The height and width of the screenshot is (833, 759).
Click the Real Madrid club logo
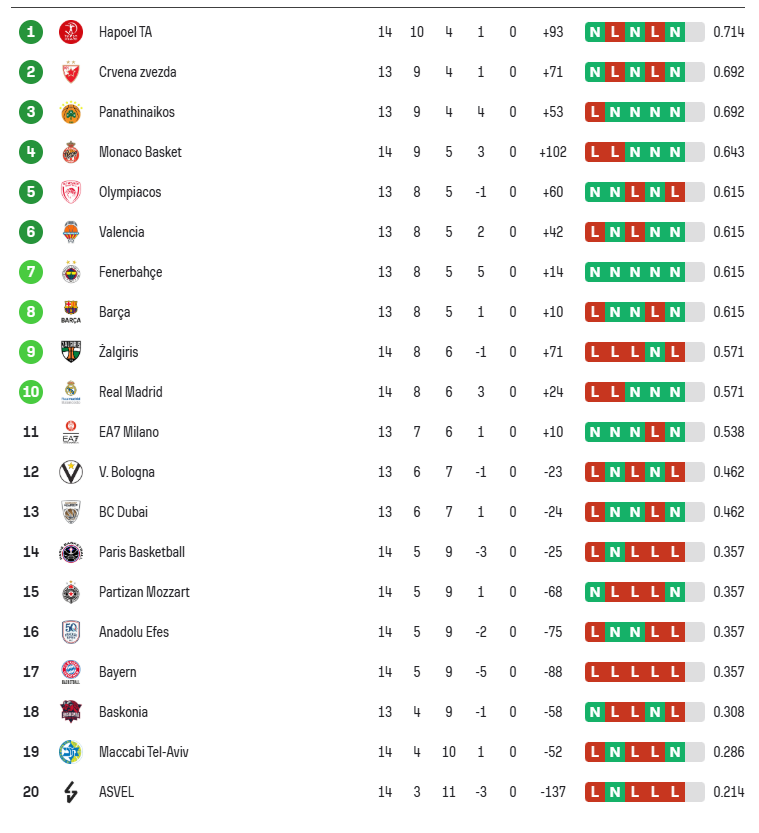pos(71,392)
